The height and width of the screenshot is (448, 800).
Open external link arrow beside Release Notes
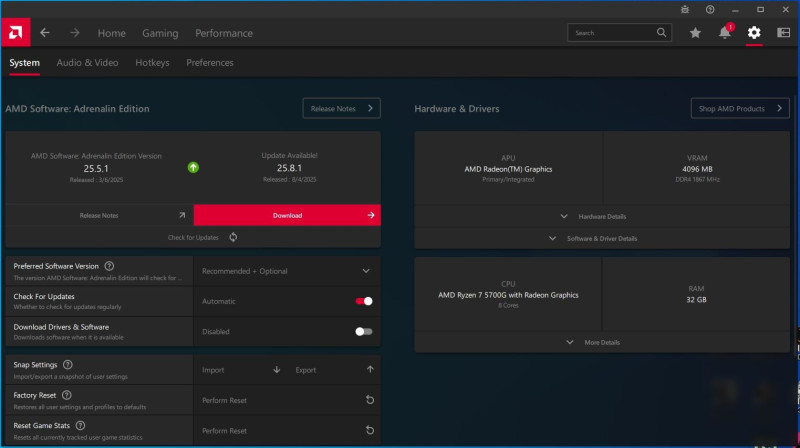(182, 215)
